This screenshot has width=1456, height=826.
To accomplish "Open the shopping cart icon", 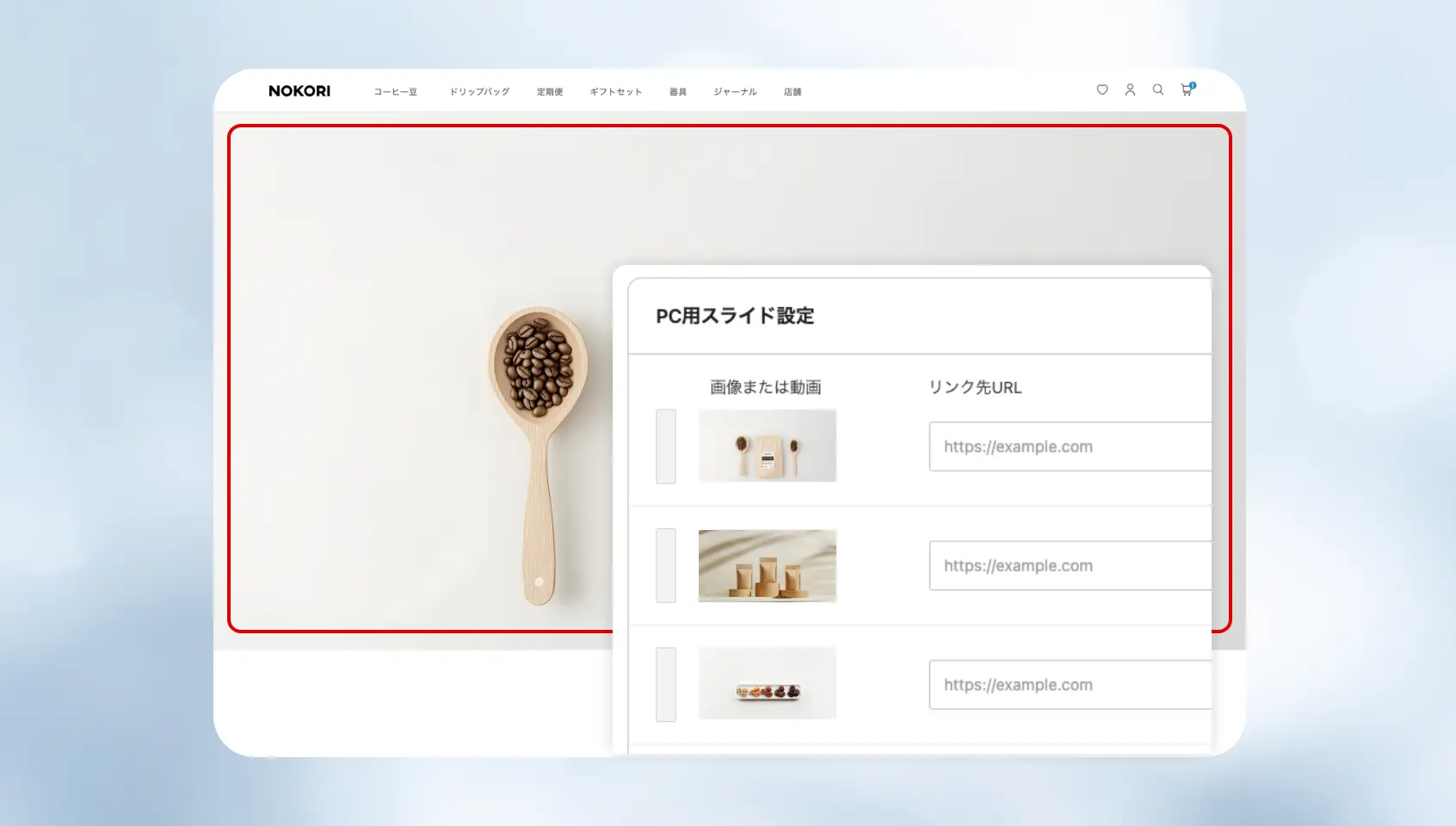I will 1188,89.
